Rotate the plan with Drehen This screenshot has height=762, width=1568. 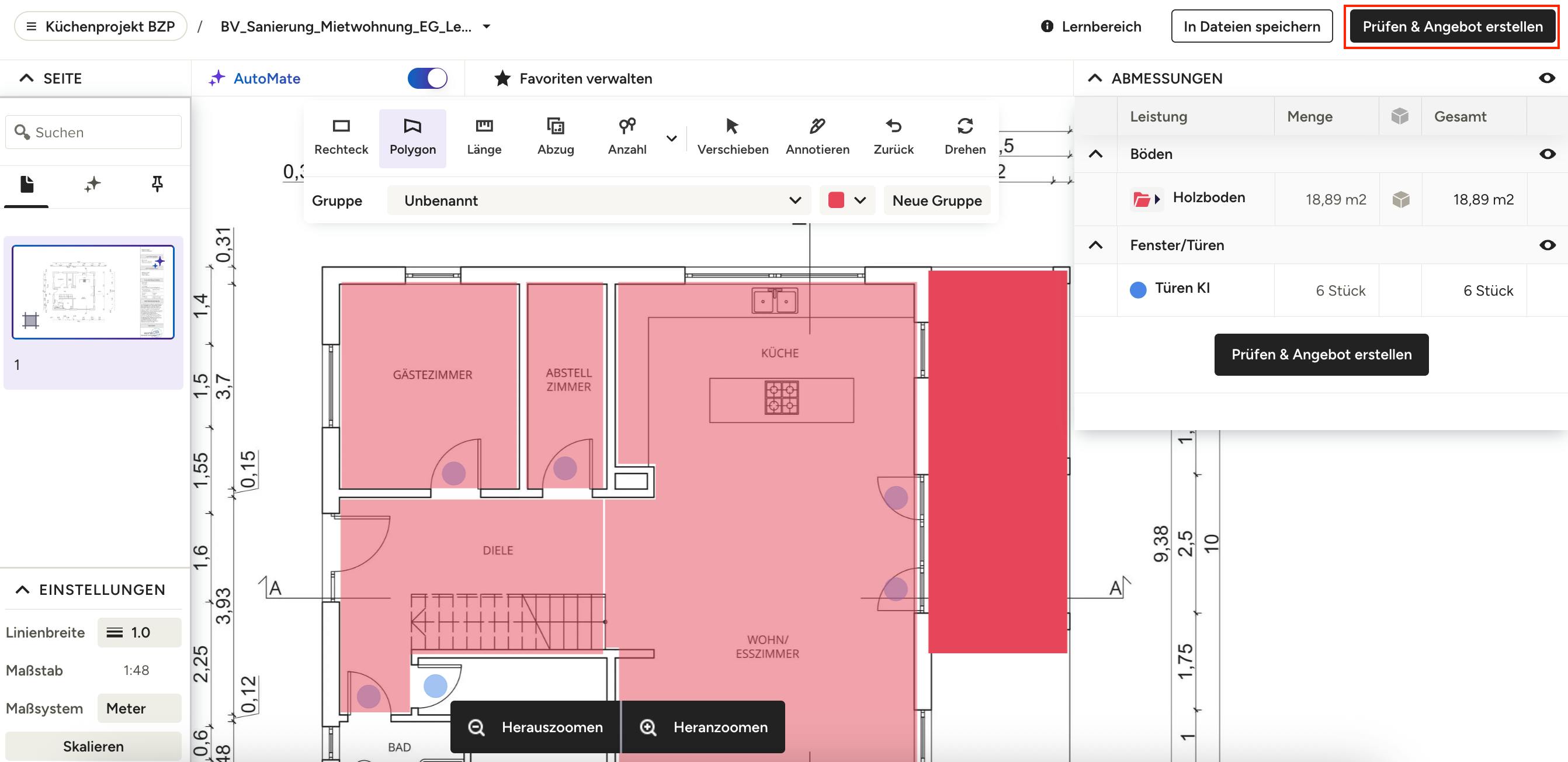click(x=965, y=137)
